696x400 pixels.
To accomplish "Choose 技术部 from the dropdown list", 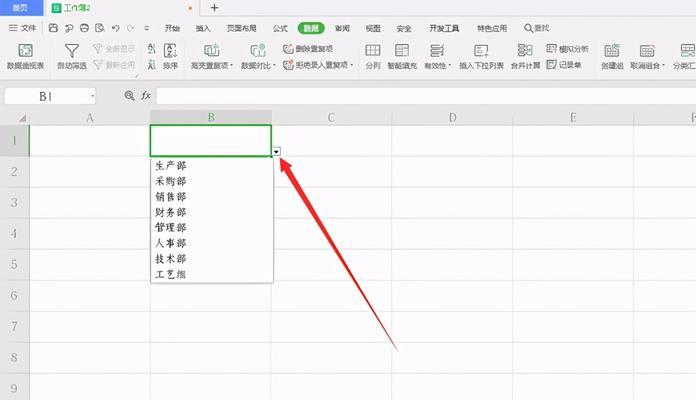I will pyautogui.click(x=212, y=259).
